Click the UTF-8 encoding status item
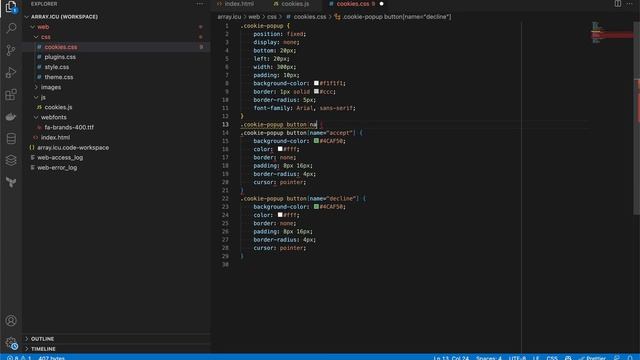This screenshot has height=360, width=640. 517,358
